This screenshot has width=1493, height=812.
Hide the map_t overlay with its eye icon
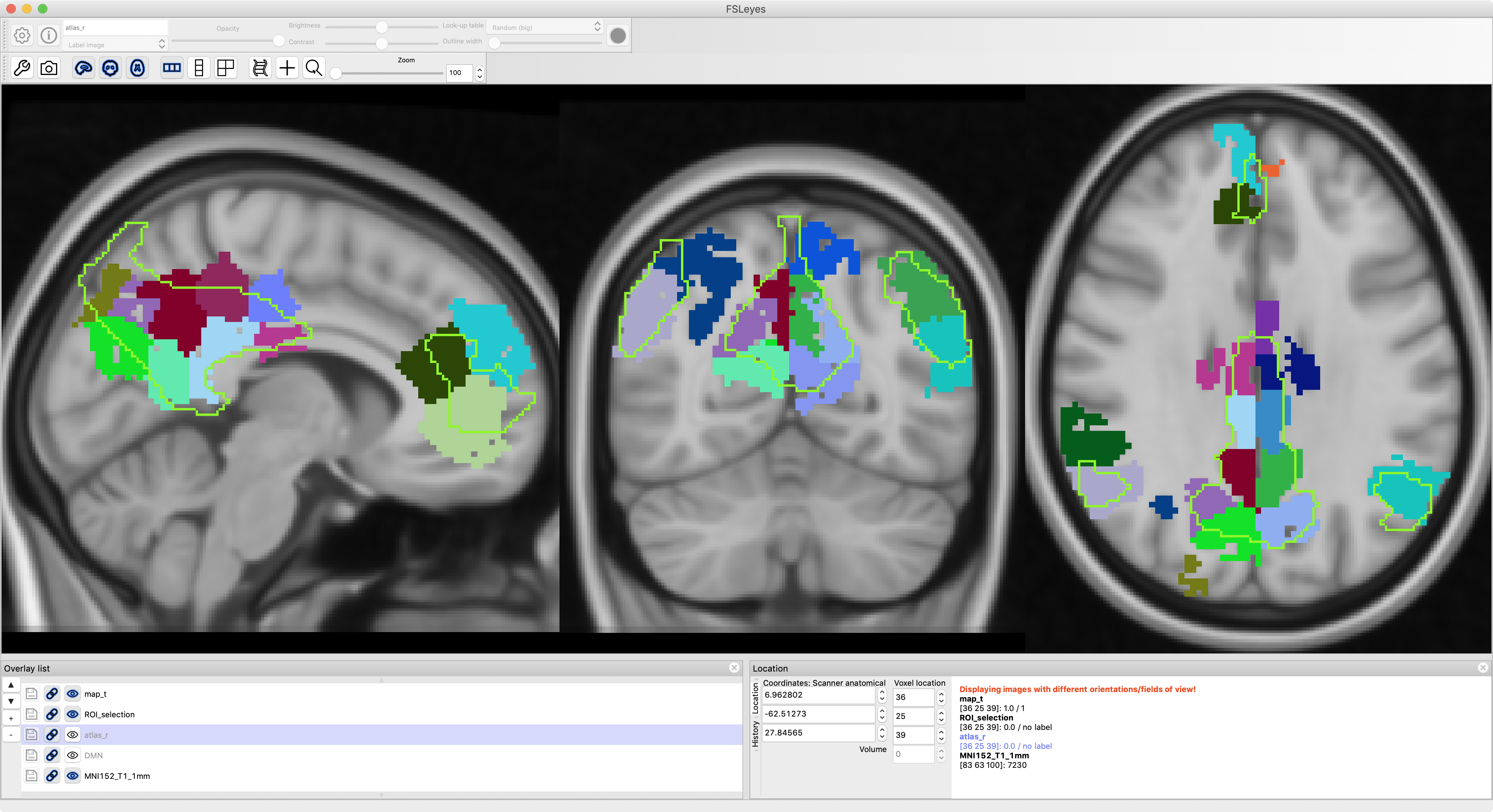73,694
